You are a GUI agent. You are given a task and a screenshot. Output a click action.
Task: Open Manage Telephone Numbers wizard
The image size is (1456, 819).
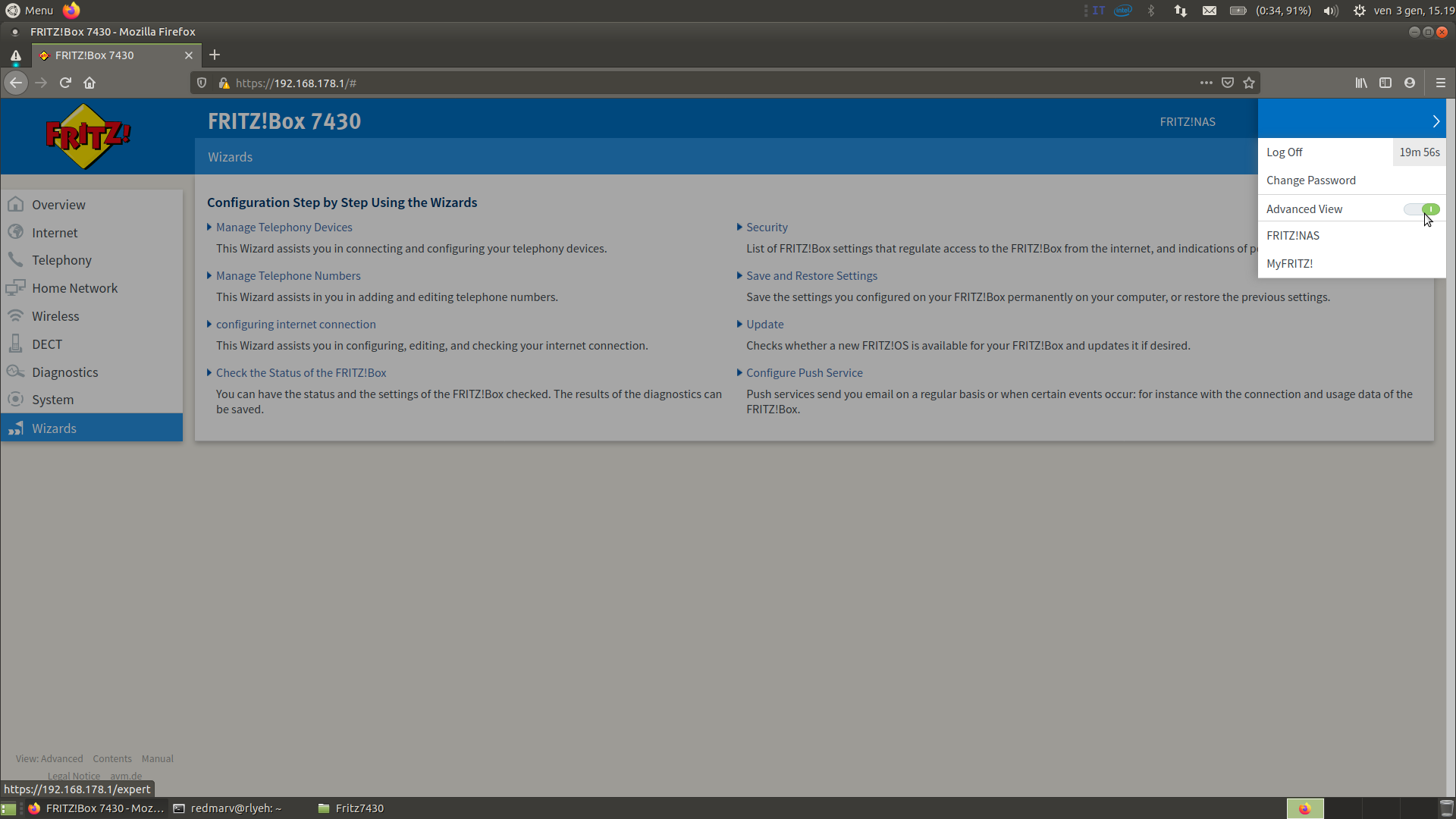[x=288, y=276]
